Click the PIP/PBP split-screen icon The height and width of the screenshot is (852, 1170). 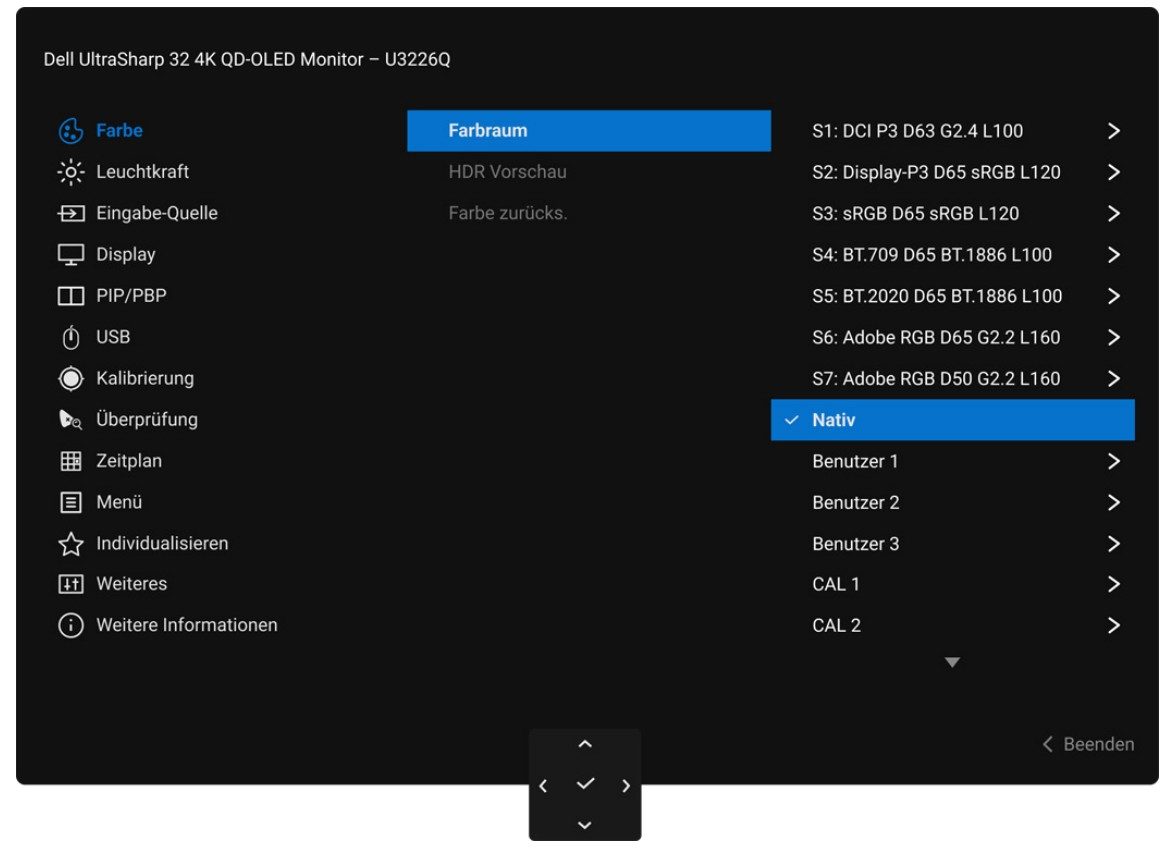point(71,296)
